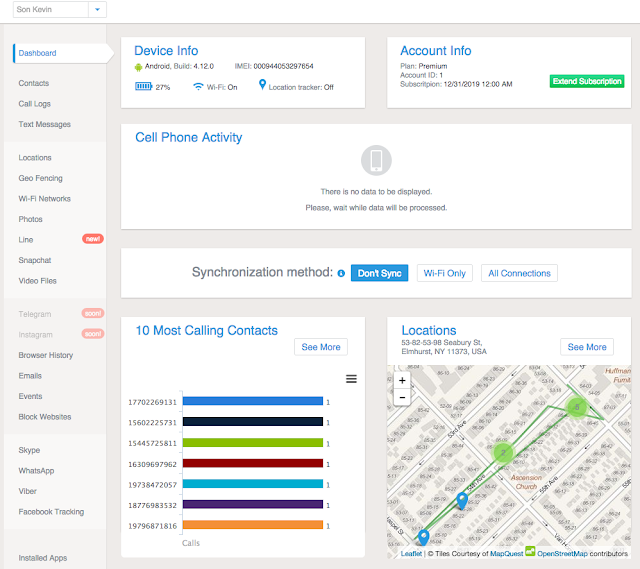640x569 pixels.
Task: Click the synchronization method info icon
Action: click(341, 273)
